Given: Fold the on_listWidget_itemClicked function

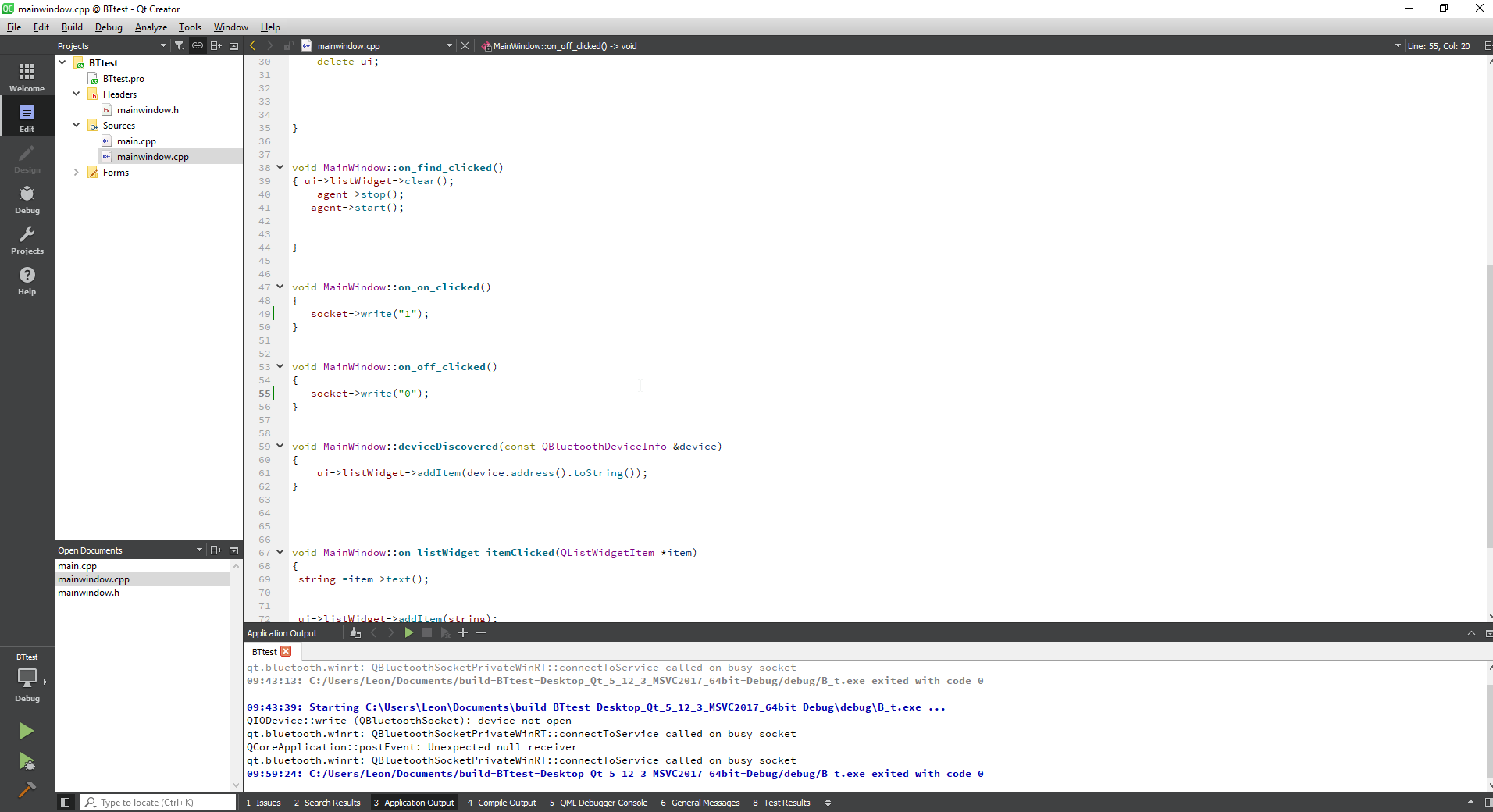Looking at the screenshot, I should coord(280,552).
